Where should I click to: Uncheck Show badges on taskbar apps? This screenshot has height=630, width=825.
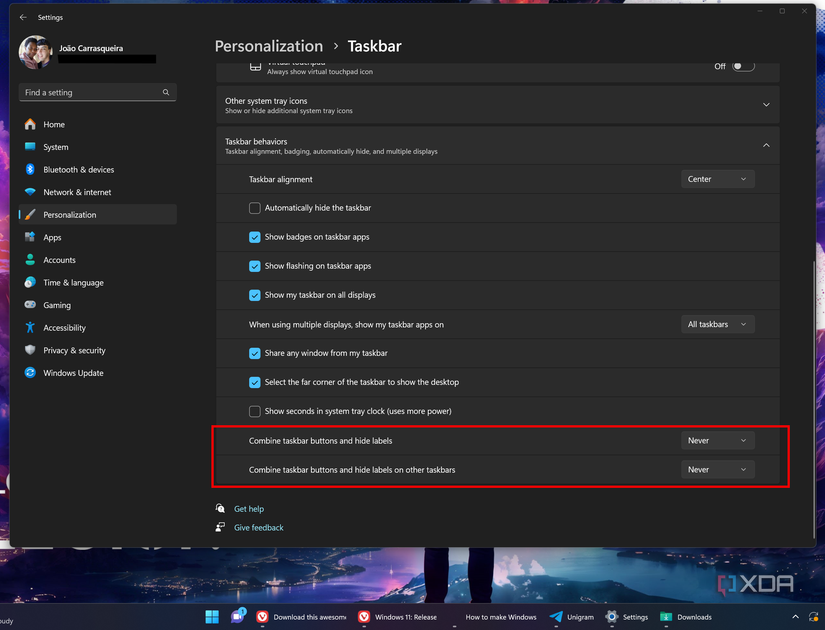click(254, 237)
